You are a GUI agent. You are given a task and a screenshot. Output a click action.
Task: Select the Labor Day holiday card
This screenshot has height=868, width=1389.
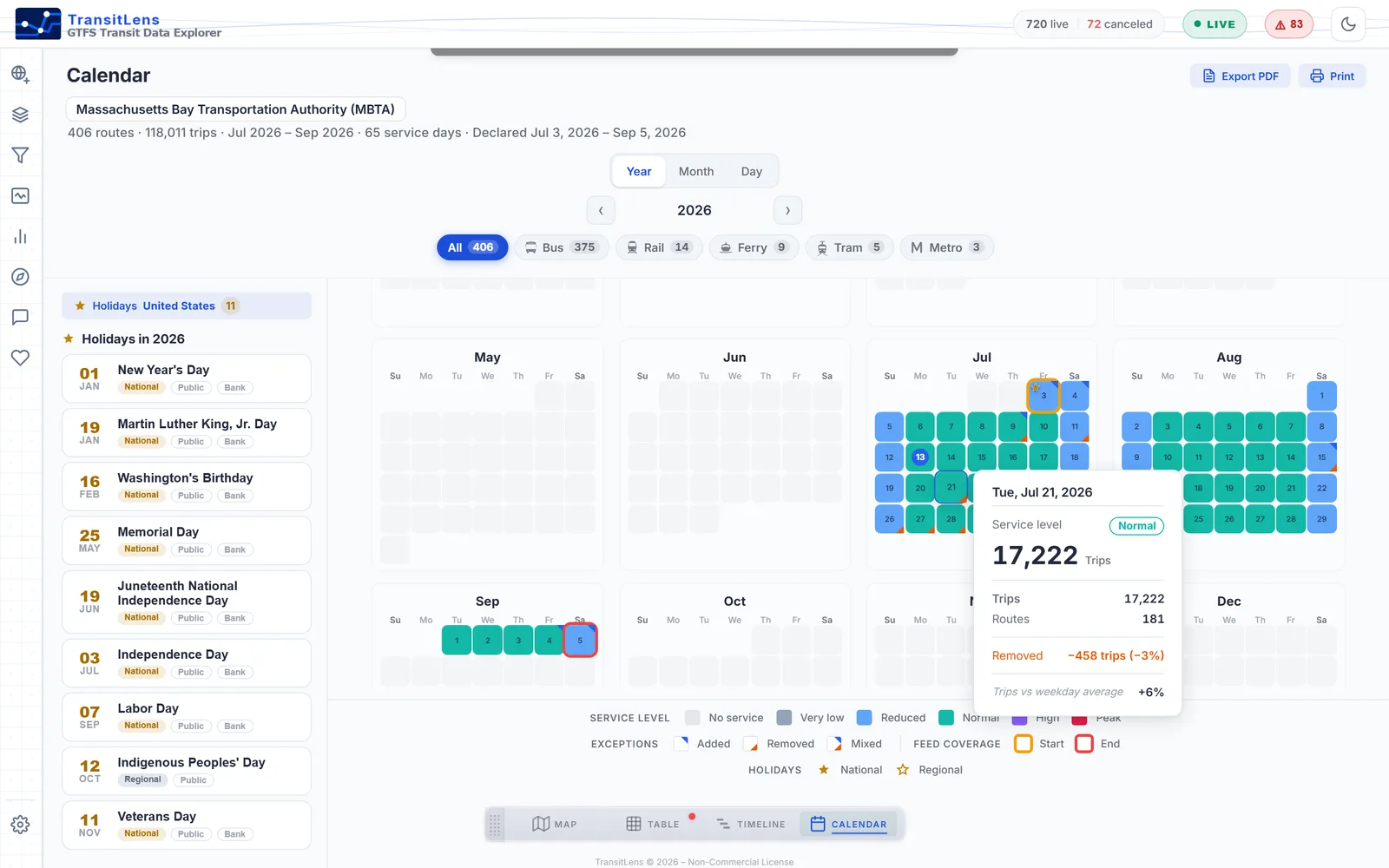click(187, 717)
